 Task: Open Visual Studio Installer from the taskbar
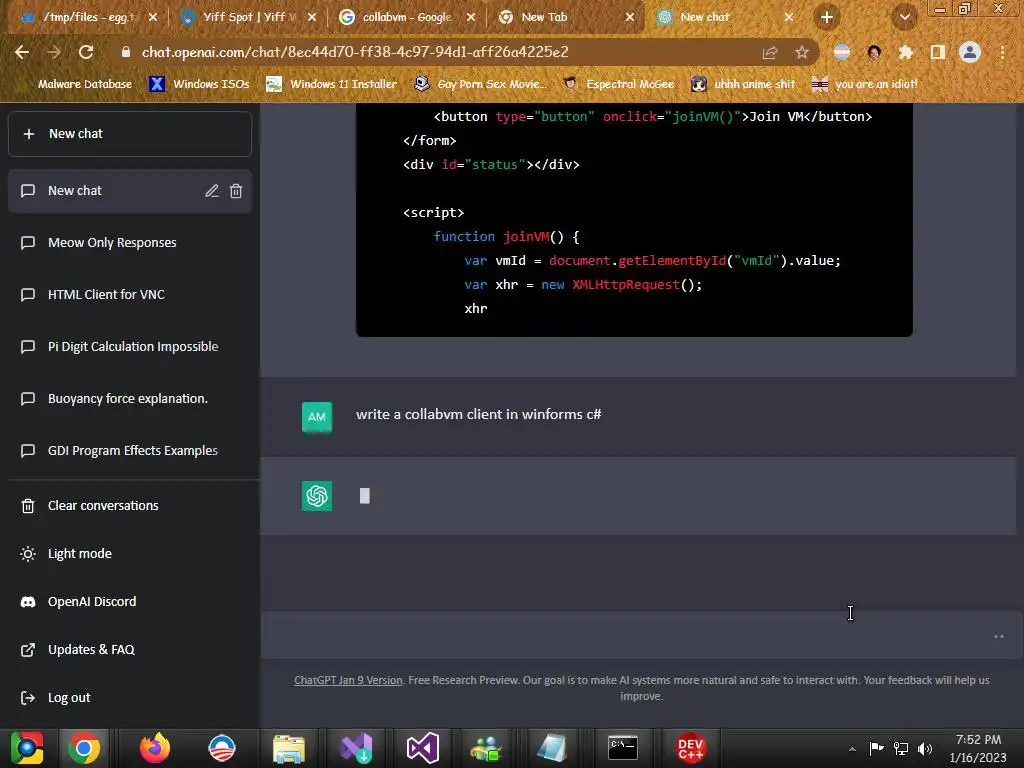[x=355, y=748]
